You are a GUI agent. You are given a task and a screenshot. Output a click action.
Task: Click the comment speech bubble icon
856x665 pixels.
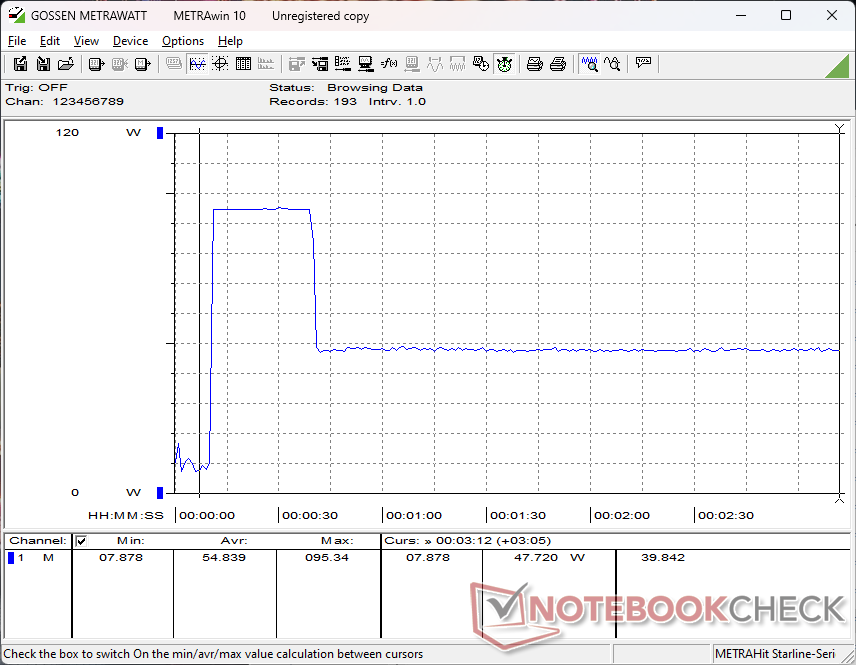click(x=643, y=64)
